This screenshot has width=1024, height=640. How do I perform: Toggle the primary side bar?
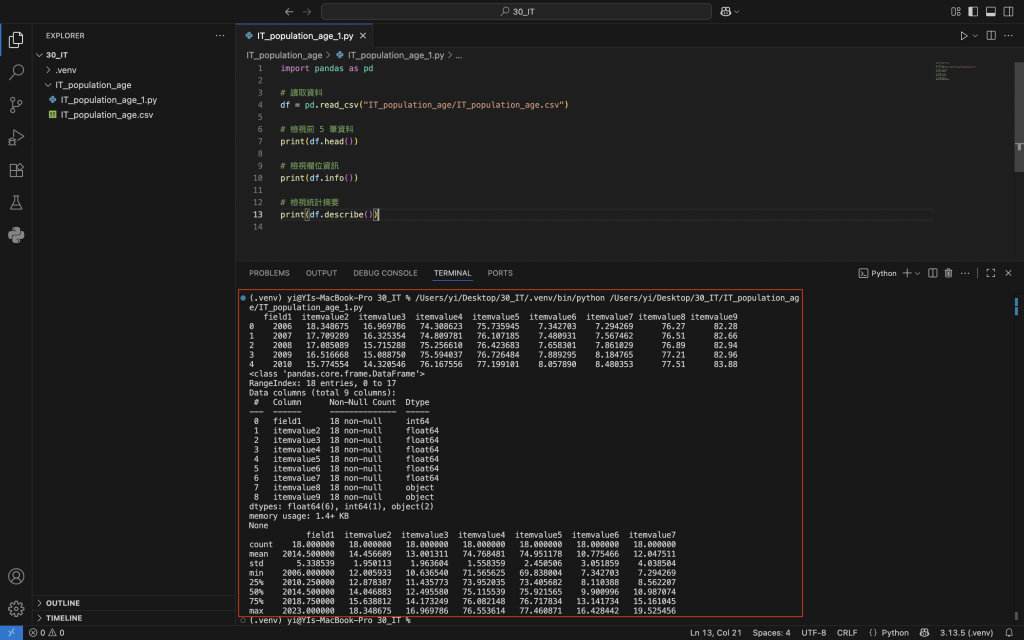point(973,12)
